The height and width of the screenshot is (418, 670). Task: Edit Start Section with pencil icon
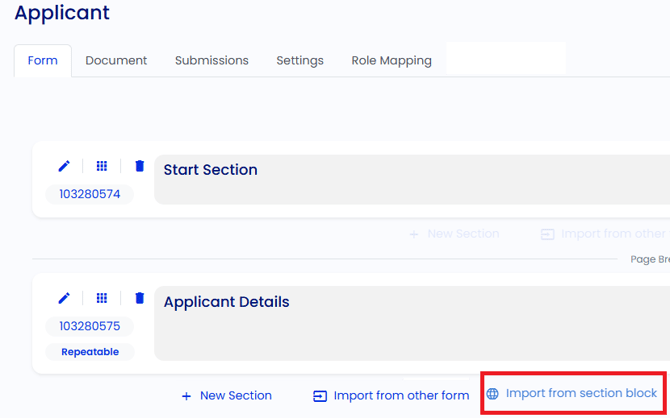click(x=64, y=166)
